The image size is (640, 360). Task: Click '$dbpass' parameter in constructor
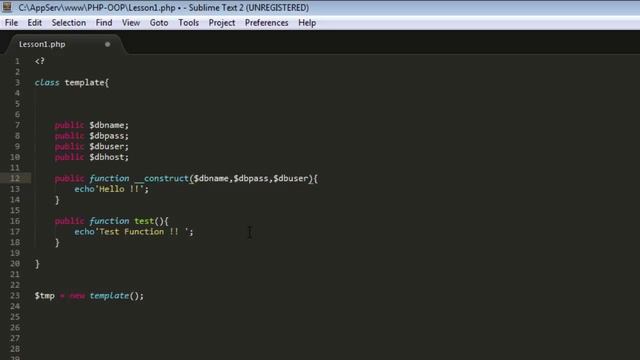[x=251, y=178]
